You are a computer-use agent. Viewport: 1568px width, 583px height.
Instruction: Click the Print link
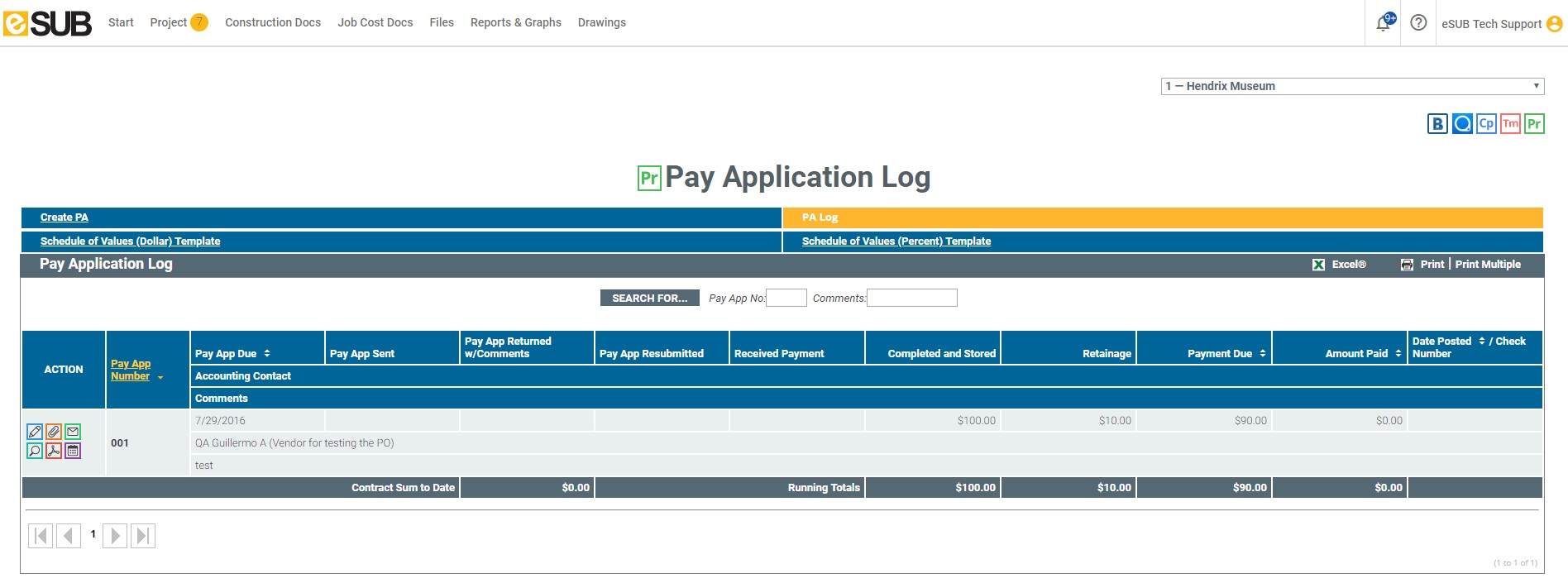(x=1432, y=265)
